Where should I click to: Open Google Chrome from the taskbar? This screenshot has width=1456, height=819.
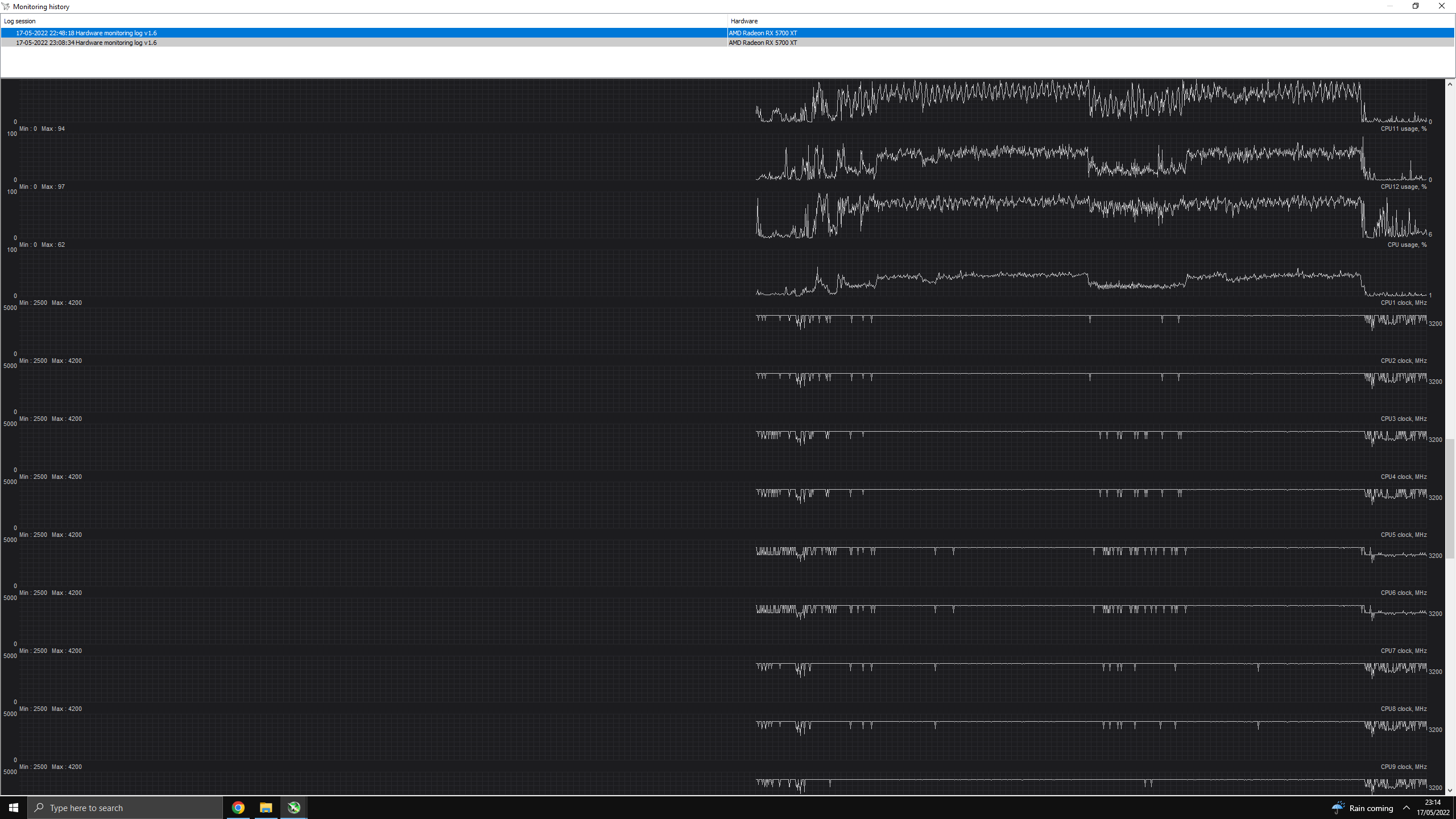[x=238, y=808]
